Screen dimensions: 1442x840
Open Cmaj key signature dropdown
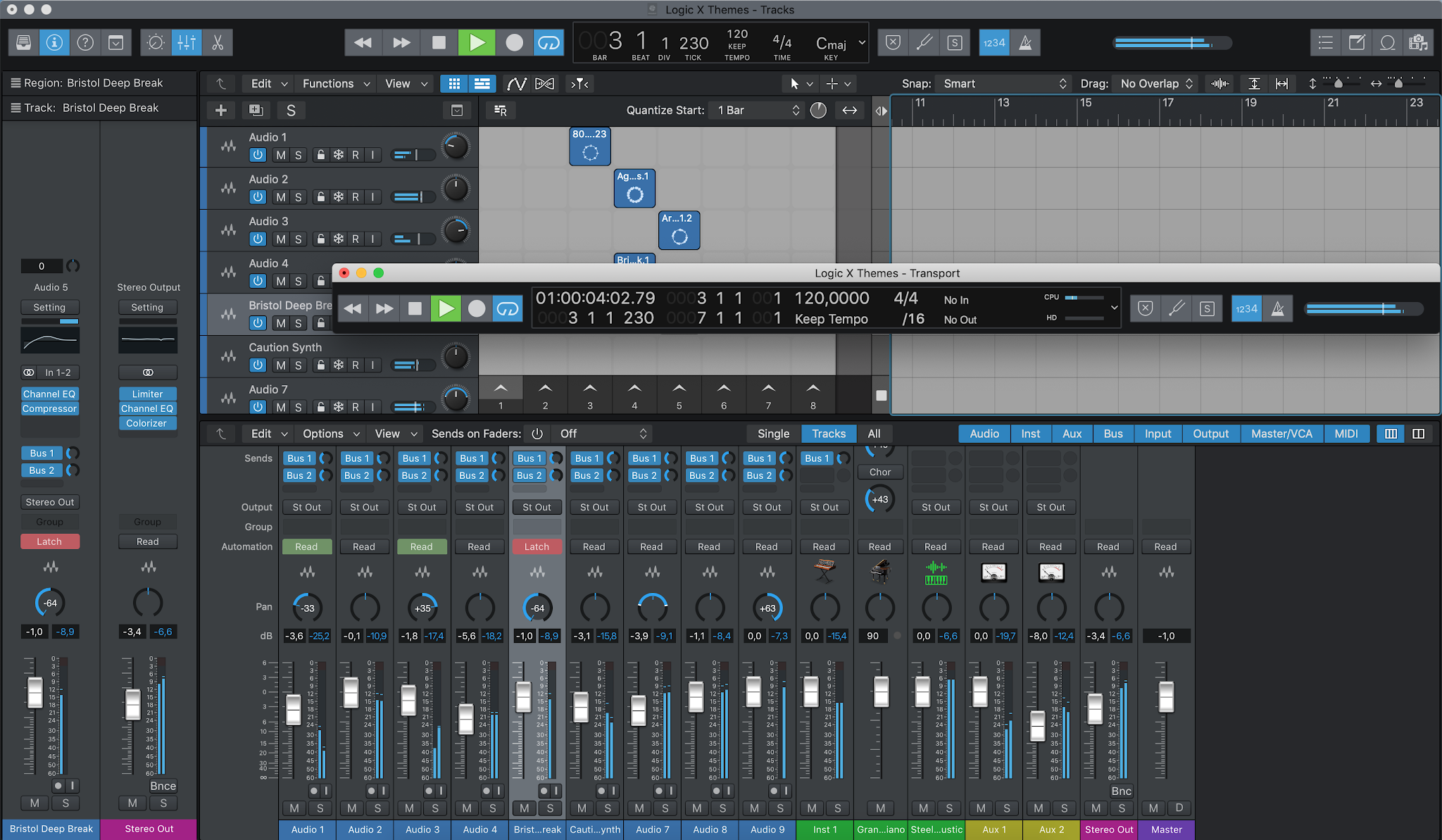tap(840, 43)
